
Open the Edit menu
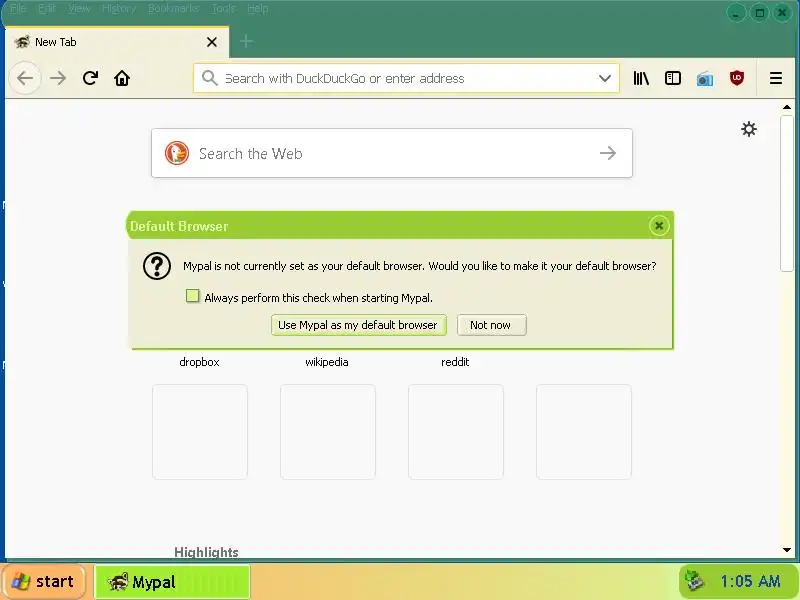point(46,9)
